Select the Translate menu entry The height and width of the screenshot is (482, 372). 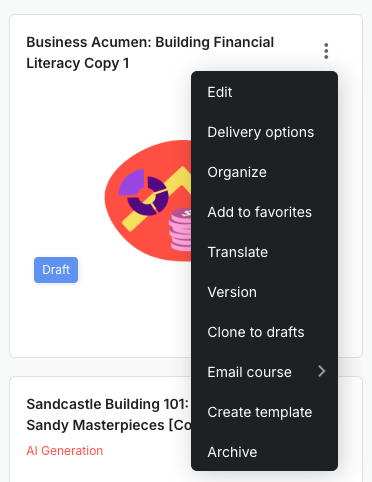pyautogui.click(x=264, y=252)
